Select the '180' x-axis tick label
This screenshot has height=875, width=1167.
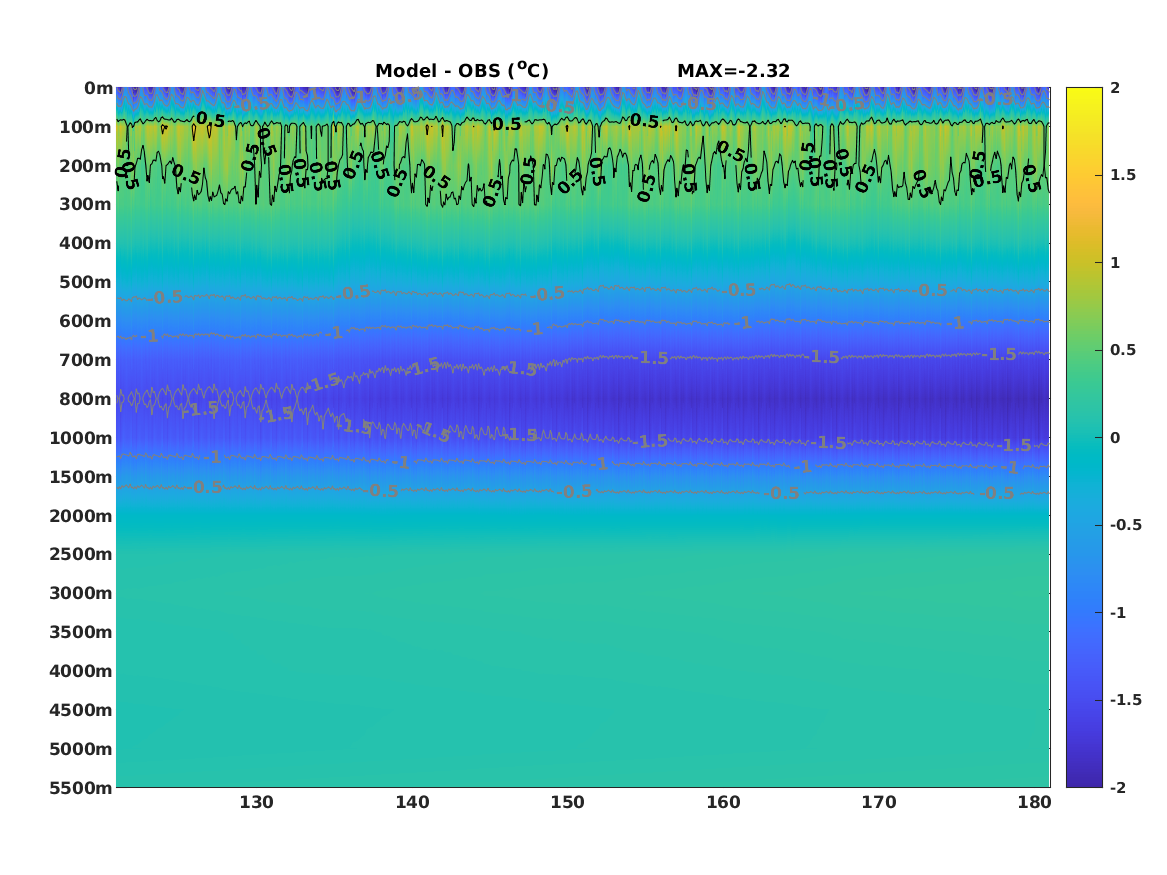pyautogui.click(x=1035, y=802)
